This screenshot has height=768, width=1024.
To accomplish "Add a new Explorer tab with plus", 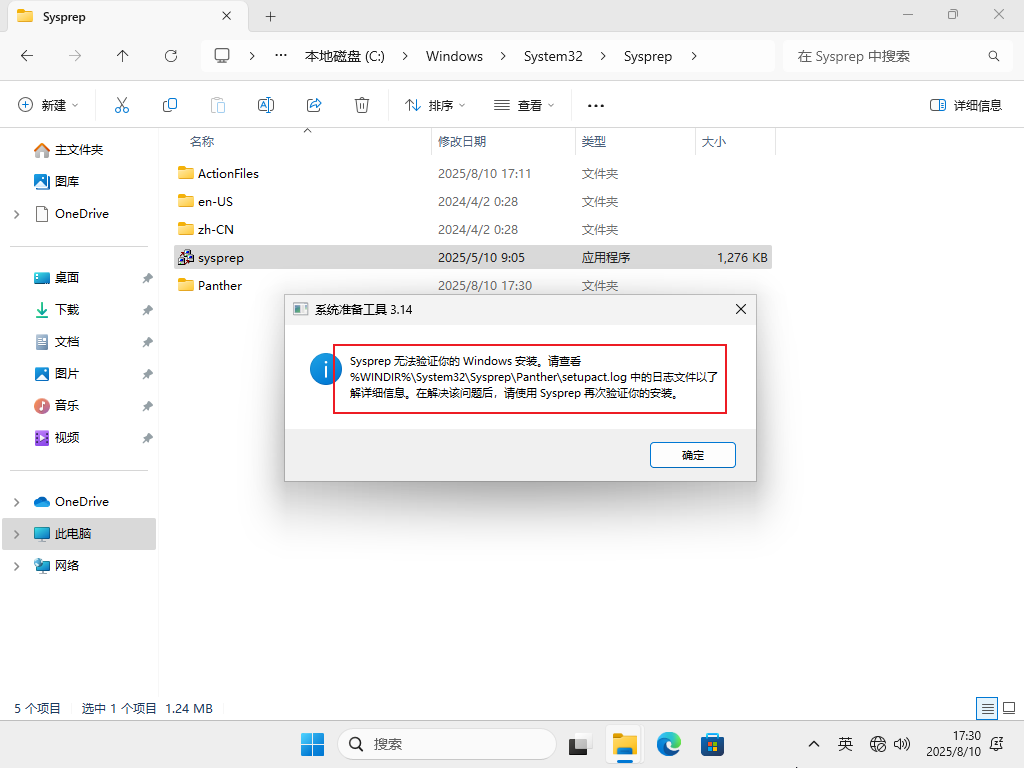I will pyautogui.click(x=270, y=17).
